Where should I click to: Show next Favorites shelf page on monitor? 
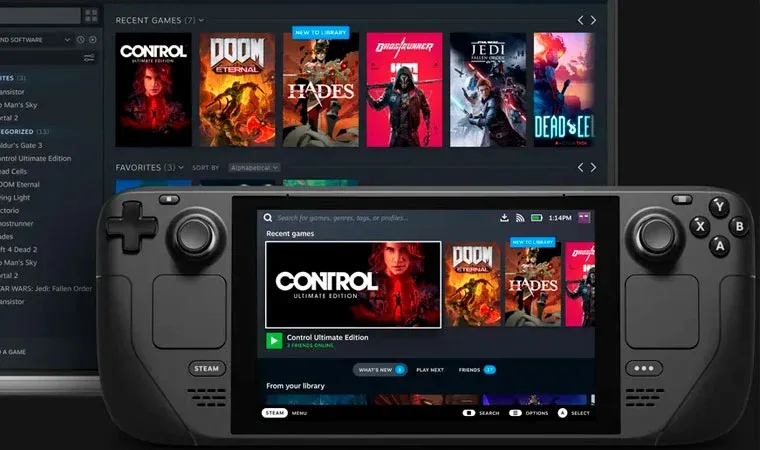click(x=593, y=167)
